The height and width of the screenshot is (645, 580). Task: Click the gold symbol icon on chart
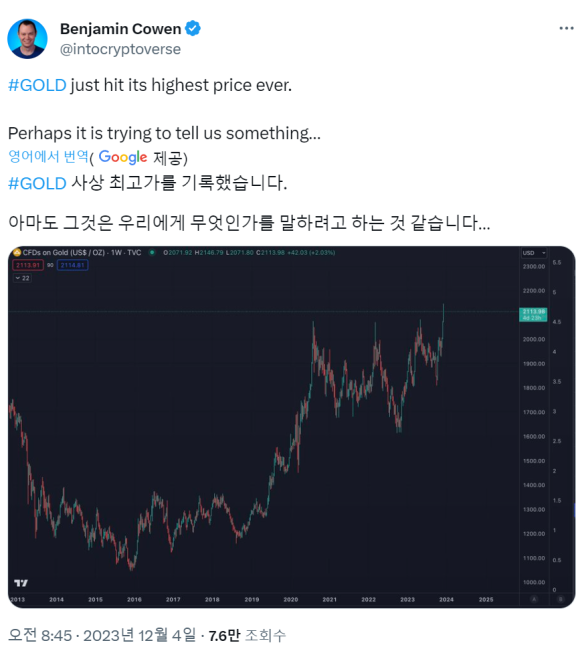[x=17, y=252]
